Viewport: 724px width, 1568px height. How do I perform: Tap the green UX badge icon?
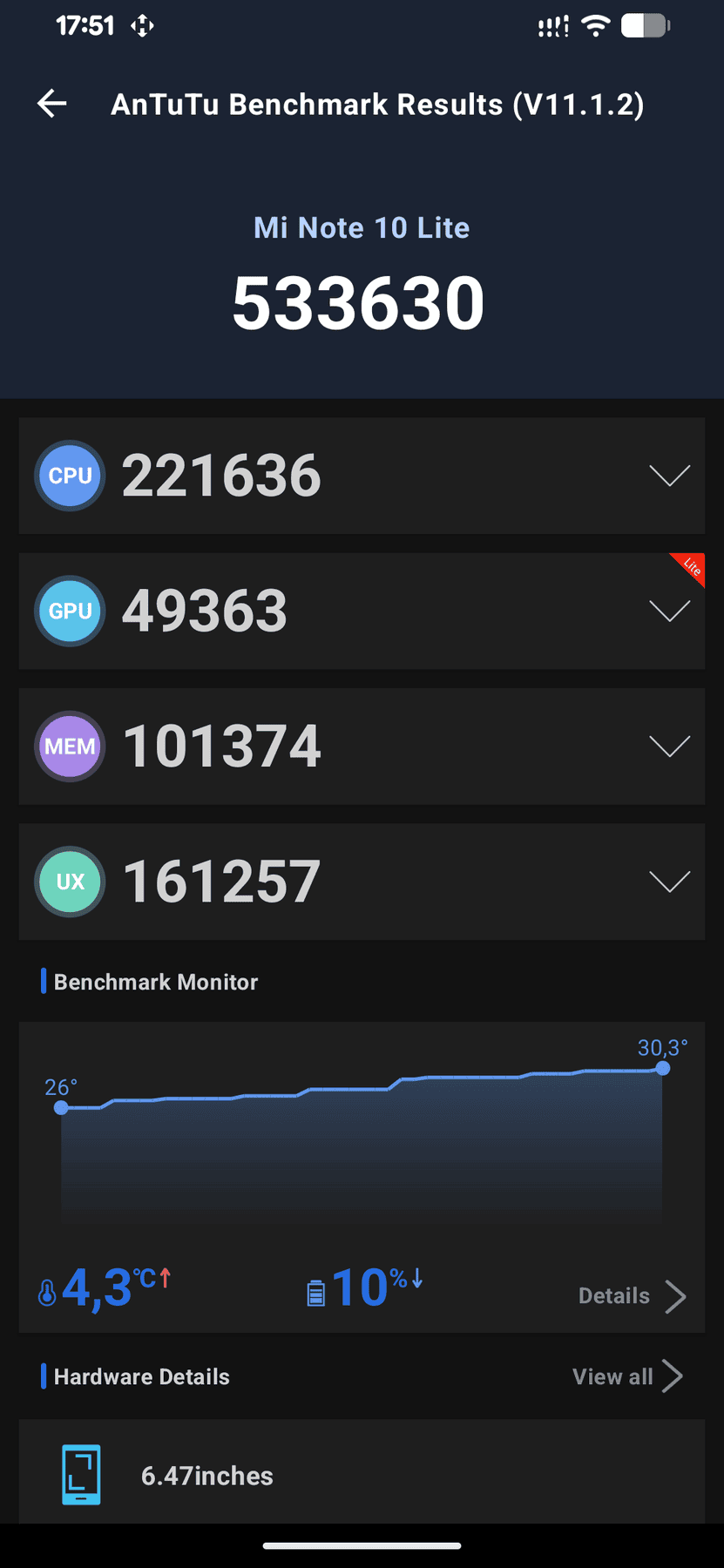[70, 882]
